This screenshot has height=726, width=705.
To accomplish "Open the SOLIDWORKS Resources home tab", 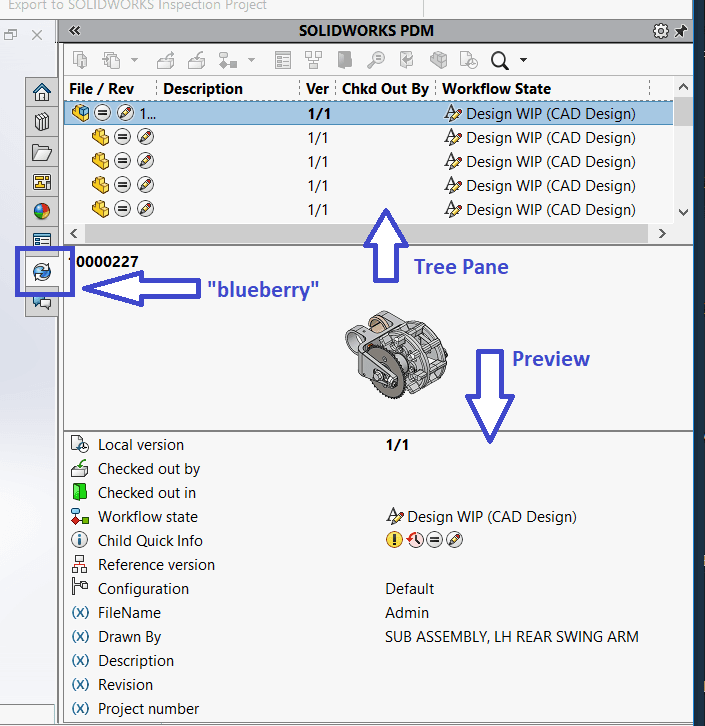I will coord(42,92).
